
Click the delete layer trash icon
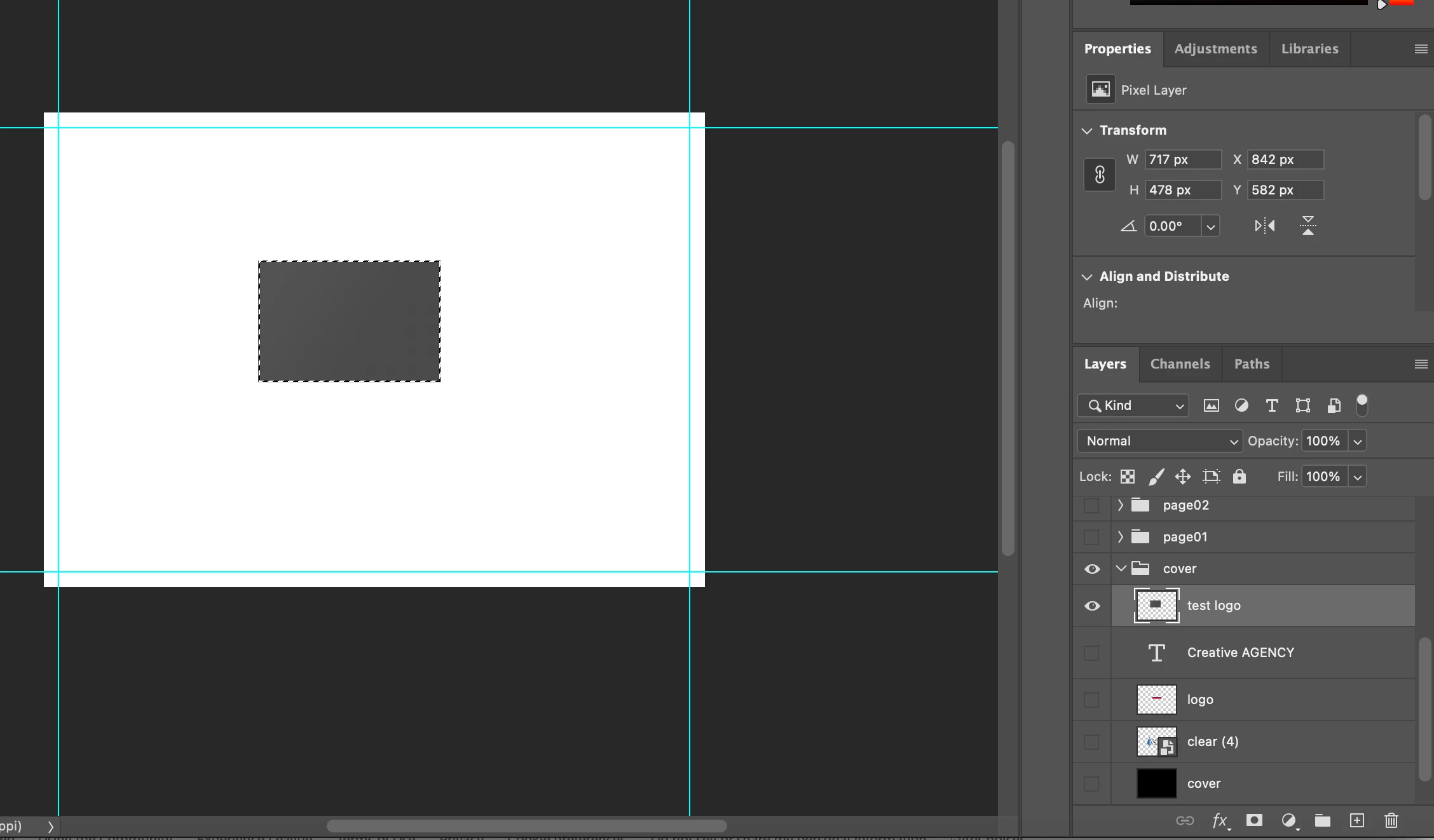[1391, 820]
